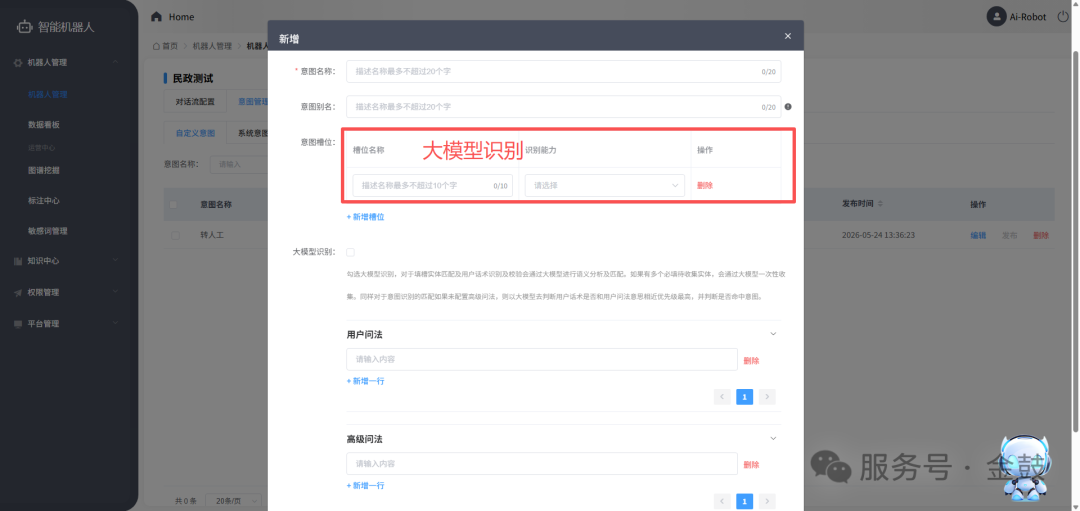
Task: Click the power logout icon
Action: point(1063,17)
